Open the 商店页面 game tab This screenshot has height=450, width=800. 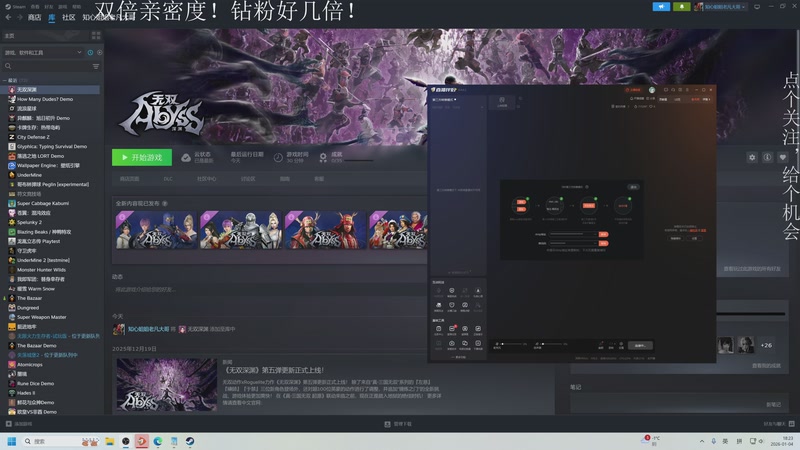coord(130,179)
